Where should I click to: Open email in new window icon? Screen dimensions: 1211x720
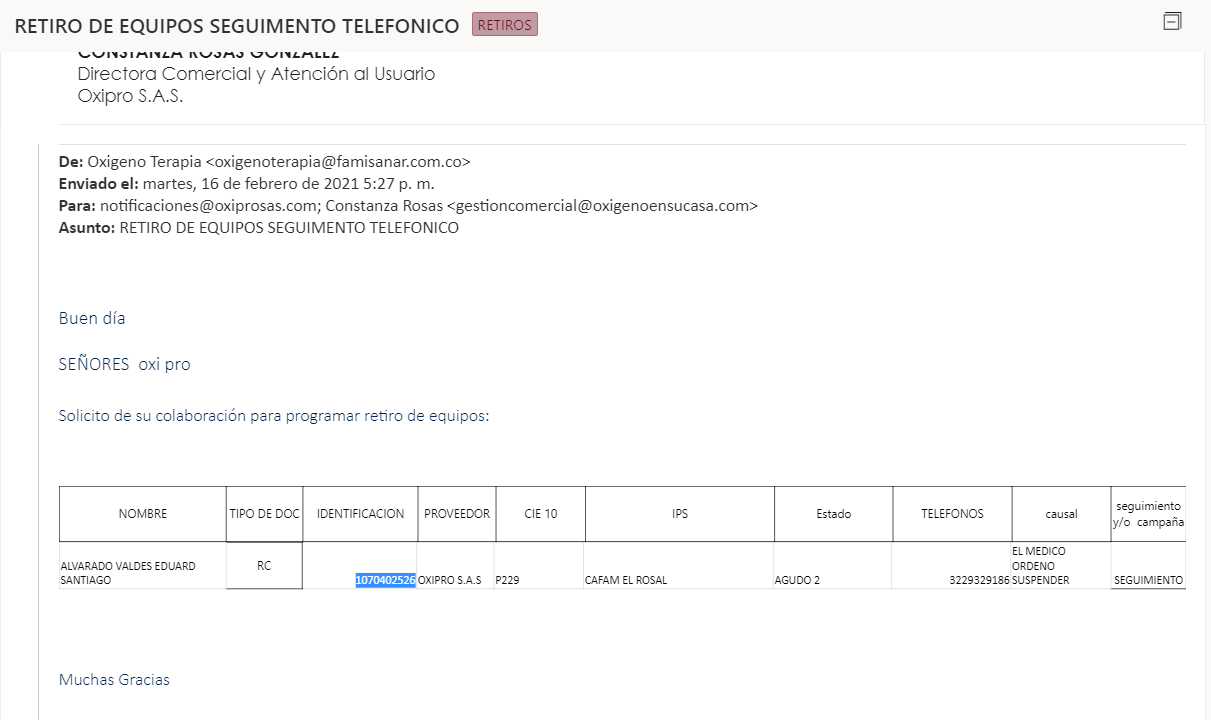[x=1173, y=21]
